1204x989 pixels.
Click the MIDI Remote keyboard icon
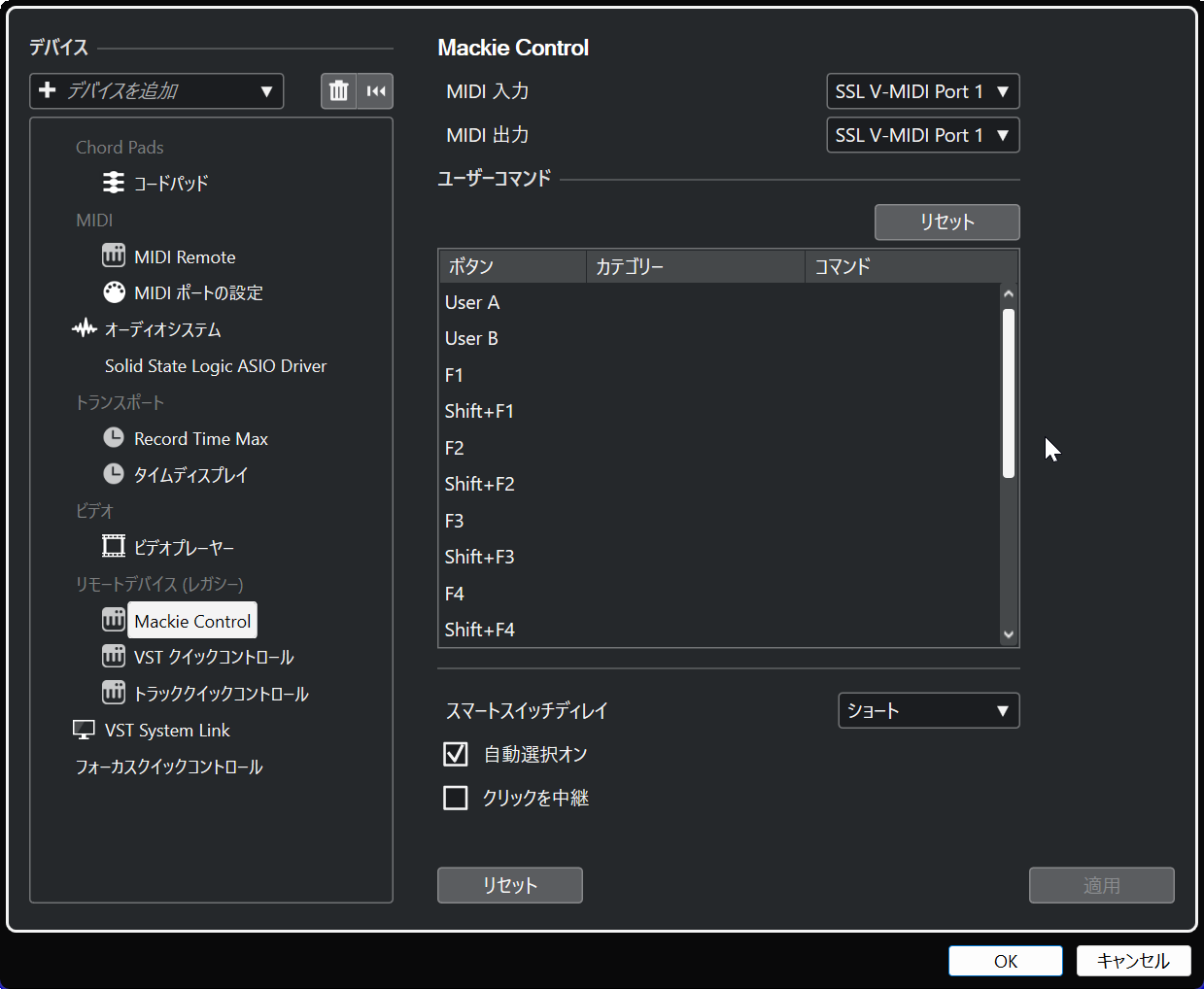coord(114,256)
